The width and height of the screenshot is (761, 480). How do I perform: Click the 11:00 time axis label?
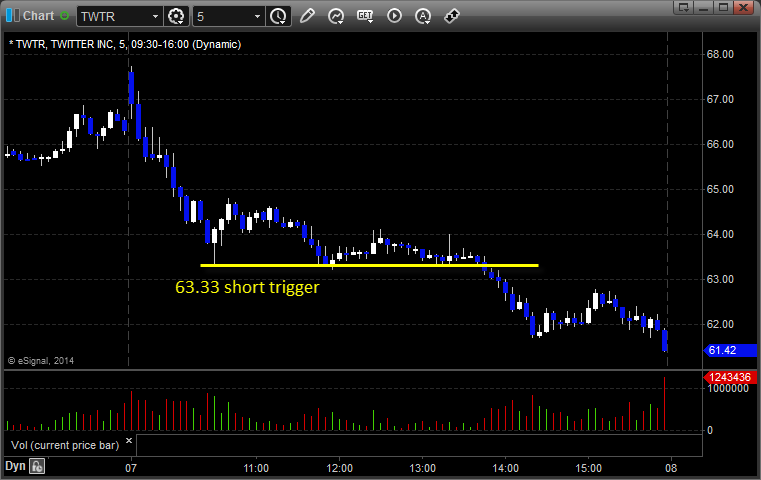coord(256,468)
